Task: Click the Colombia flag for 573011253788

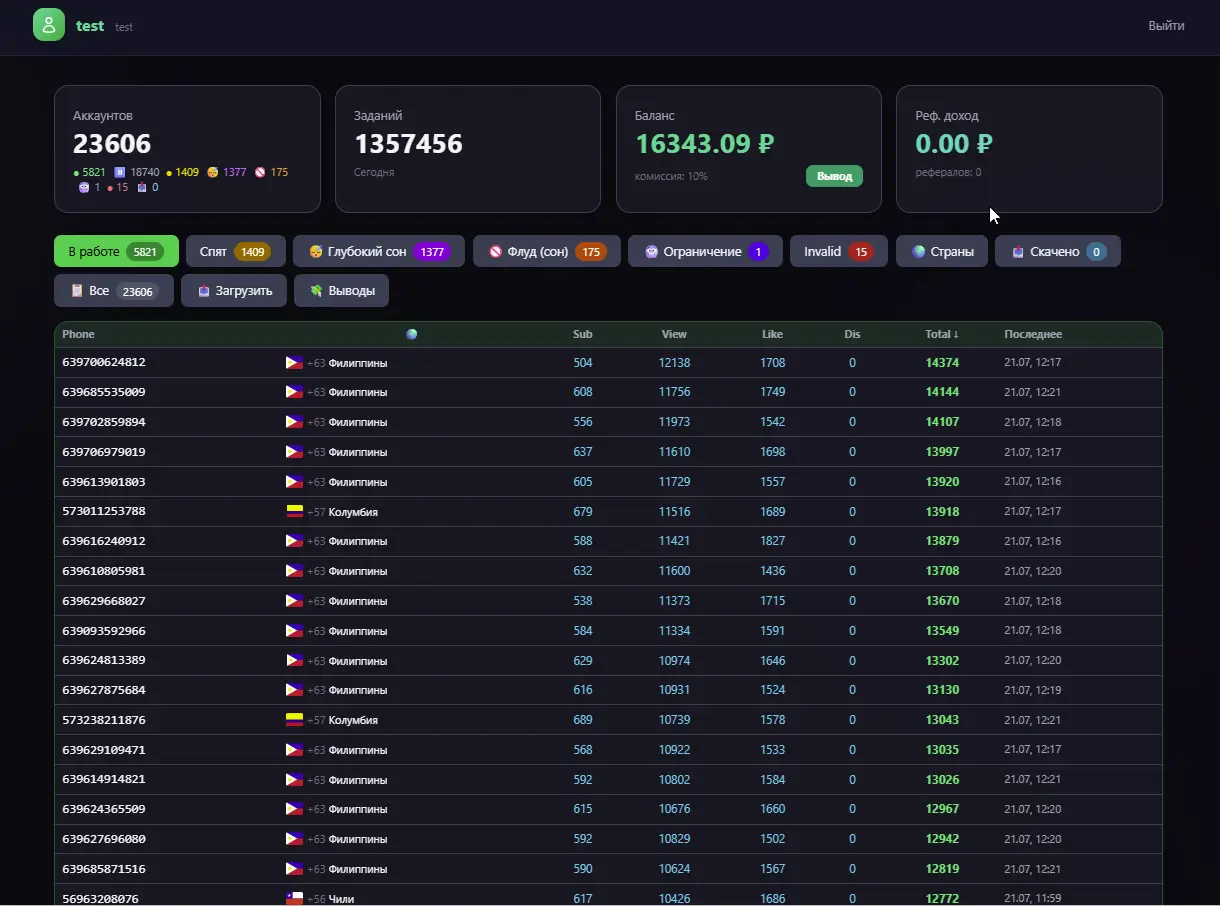Action: 294,511
